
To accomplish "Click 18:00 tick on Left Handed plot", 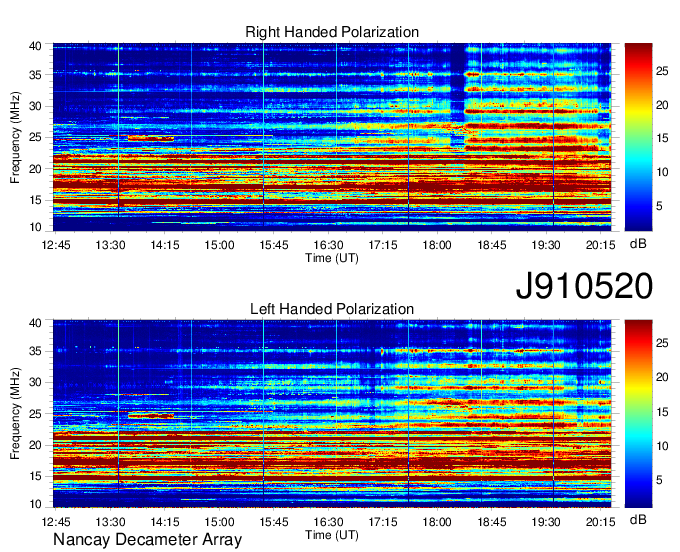I will click(437, 522).
